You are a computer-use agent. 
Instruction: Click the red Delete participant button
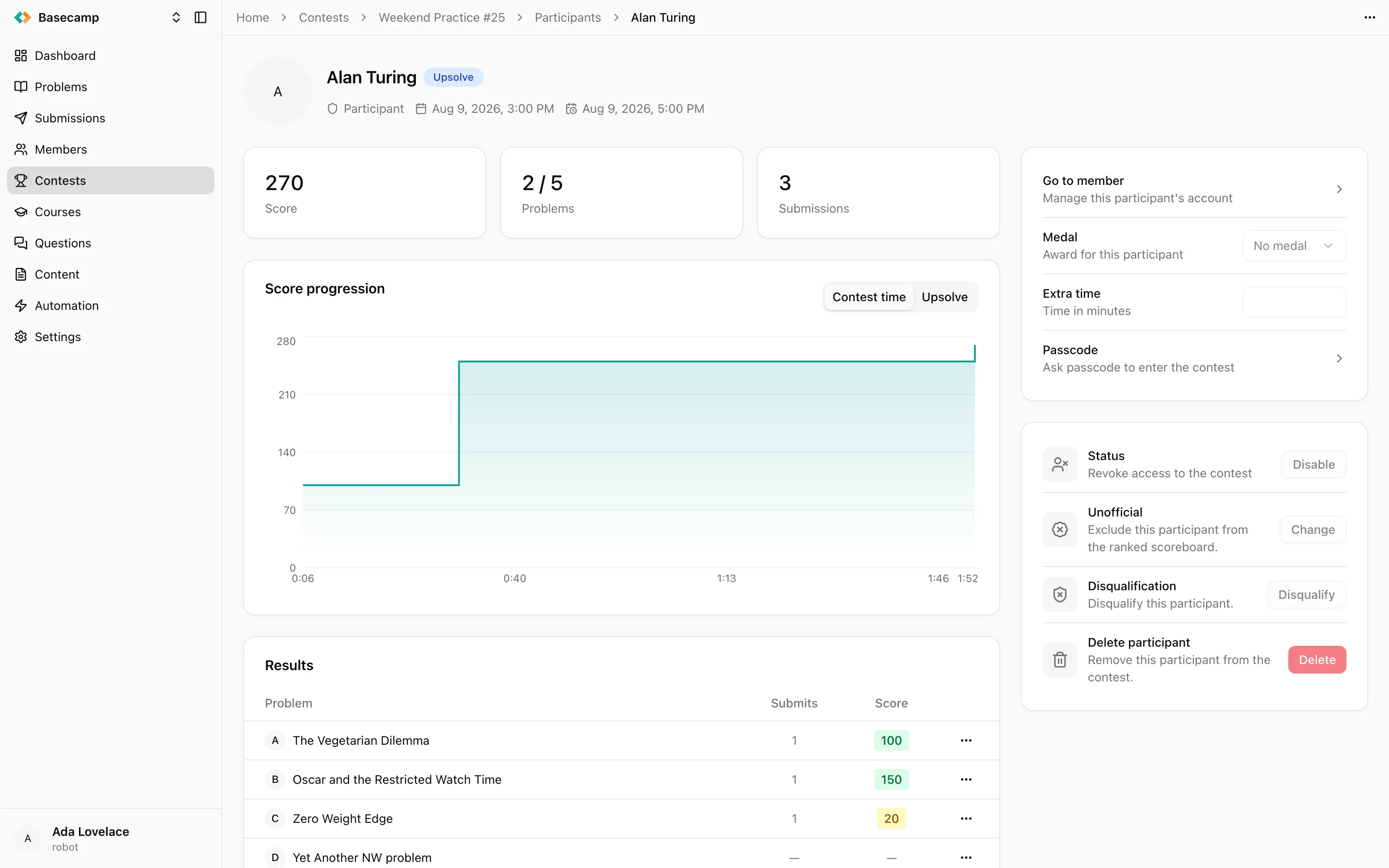(x=1317, y=660)
